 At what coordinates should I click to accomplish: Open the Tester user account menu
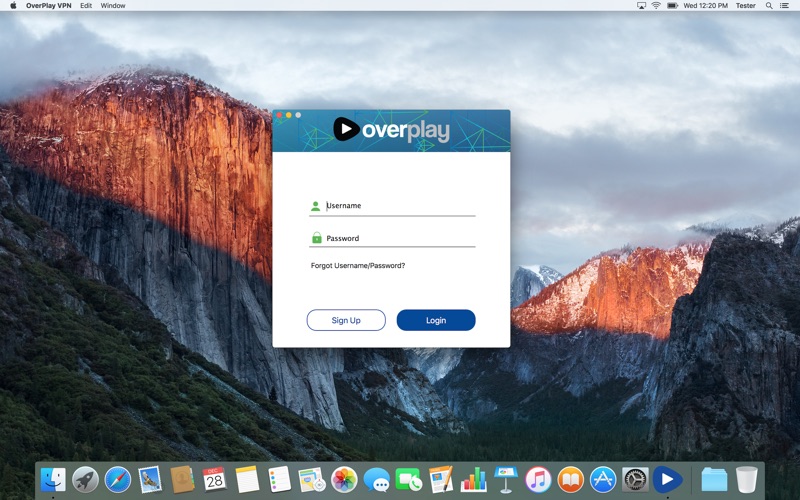[x=745, y=6]
